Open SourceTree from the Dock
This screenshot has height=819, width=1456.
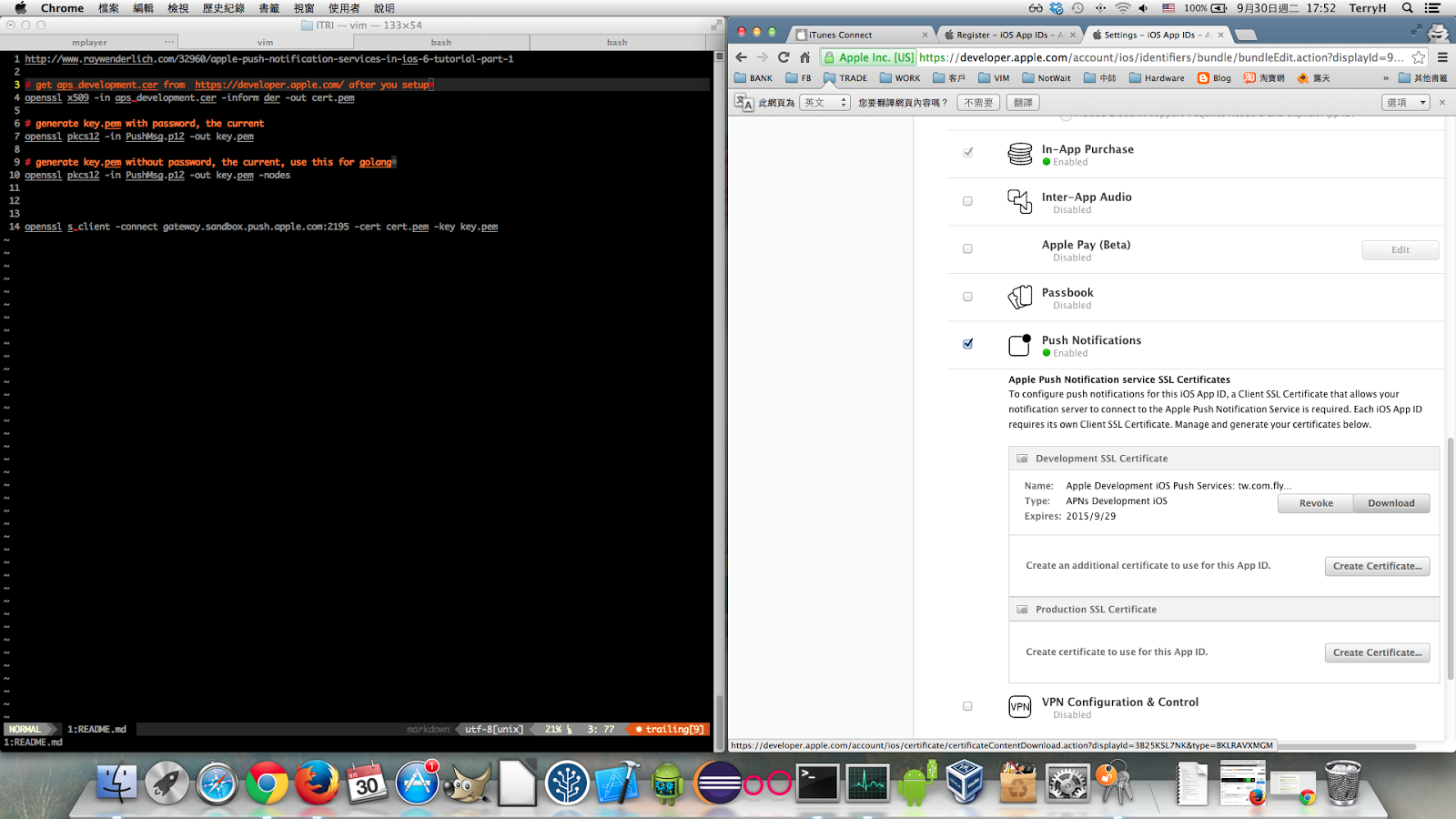click(x=567, y=783)
